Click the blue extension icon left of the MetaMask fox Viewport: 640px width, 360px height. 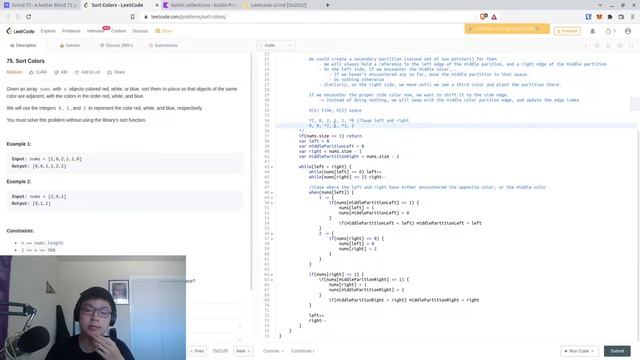[589, 17]
